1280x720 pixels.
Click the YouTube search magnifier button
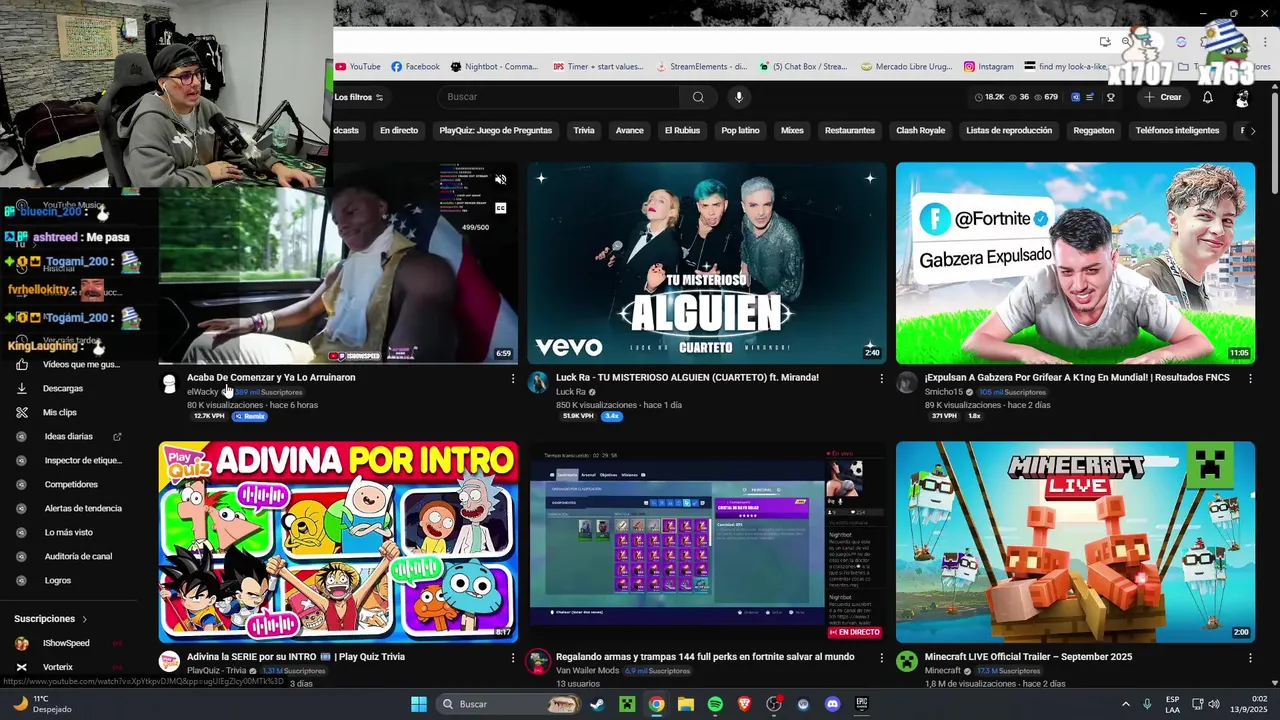click(x=698, y=97)
